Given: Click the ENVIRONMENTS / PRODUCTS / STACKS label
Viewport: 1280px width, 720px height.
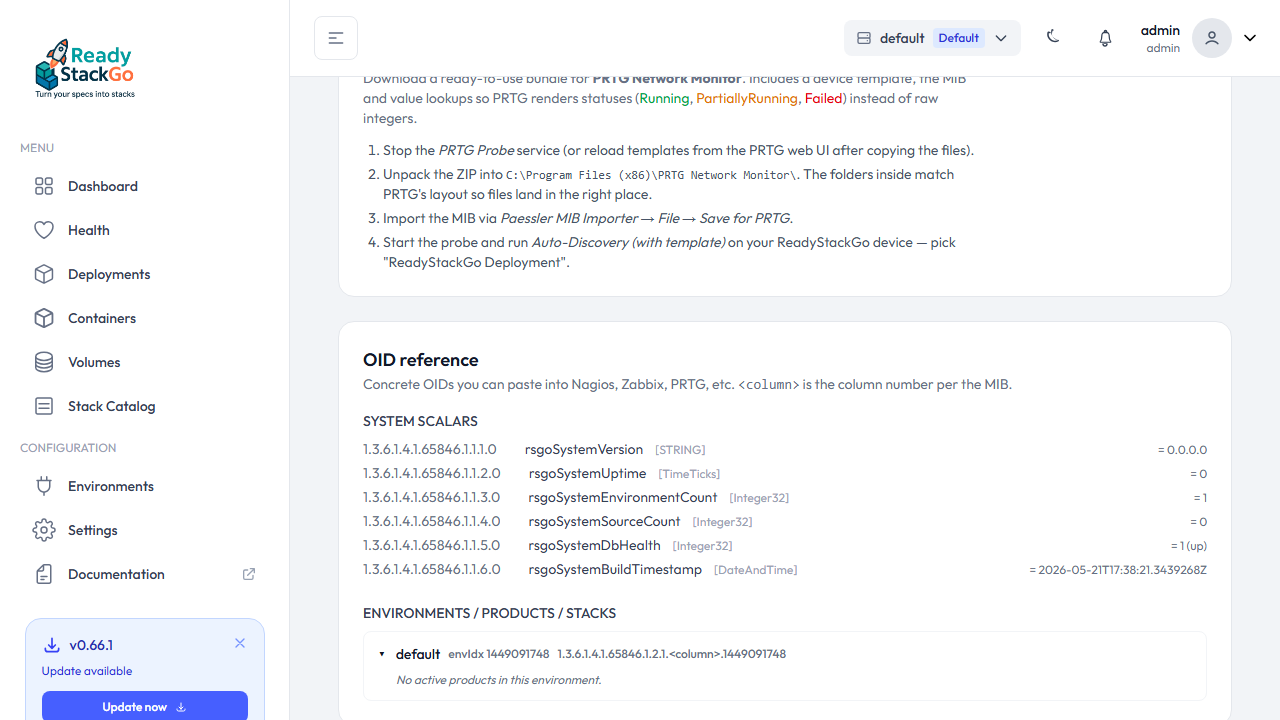Looking at the screenshot, I should (x=489, y=614).
